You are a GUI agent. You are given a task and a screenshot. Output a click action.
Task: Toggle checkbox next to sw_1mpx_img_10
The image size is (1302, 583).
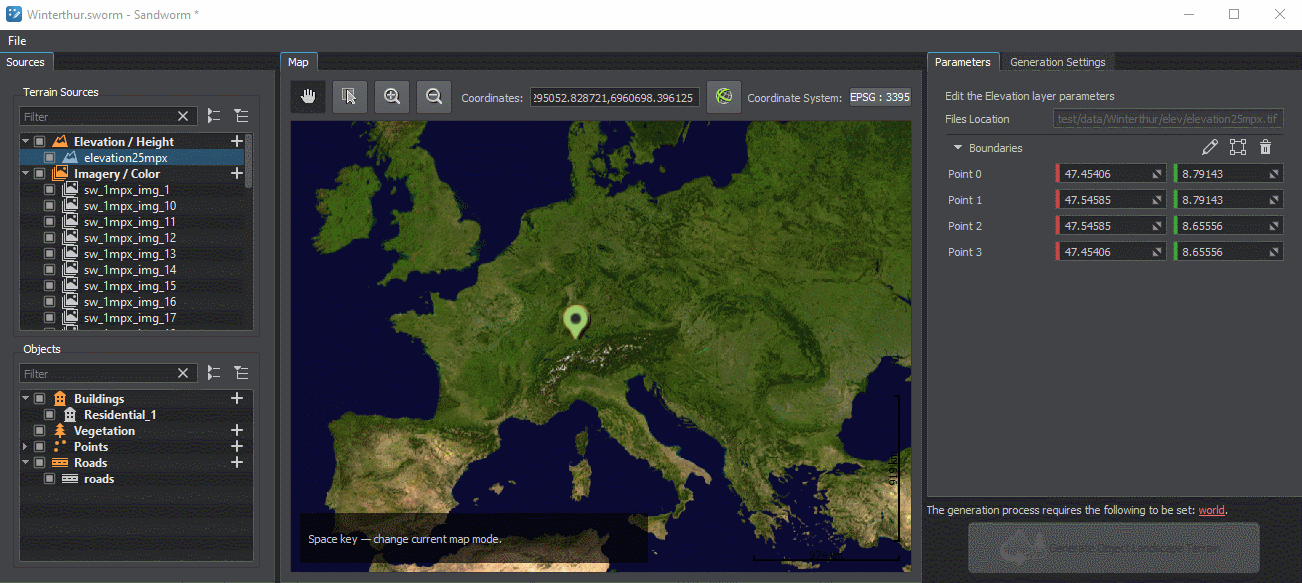[x=49, y=206]
